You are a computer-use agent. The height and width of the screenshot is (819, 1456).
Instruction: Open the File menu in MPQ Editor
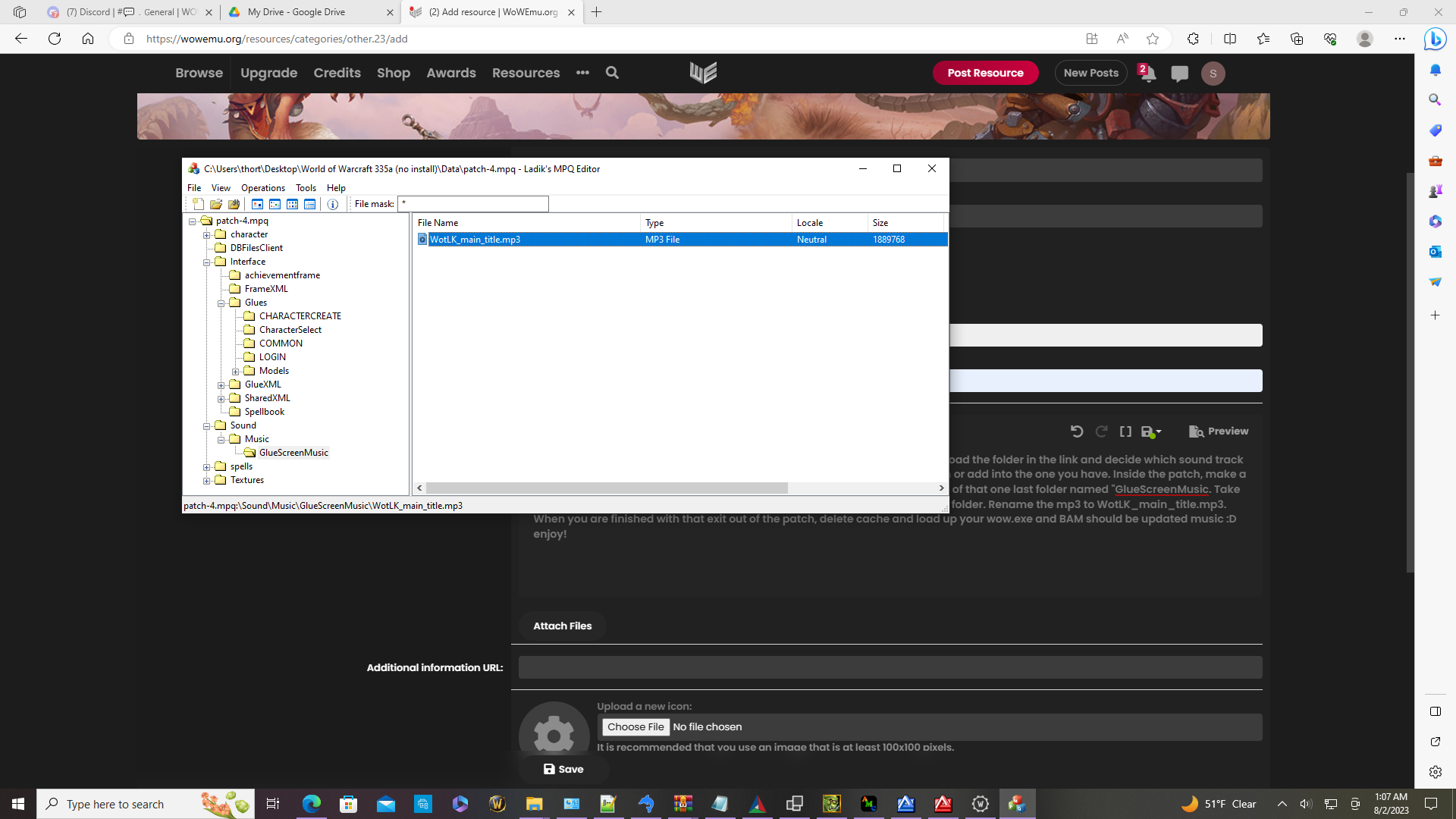pos(194,188)
